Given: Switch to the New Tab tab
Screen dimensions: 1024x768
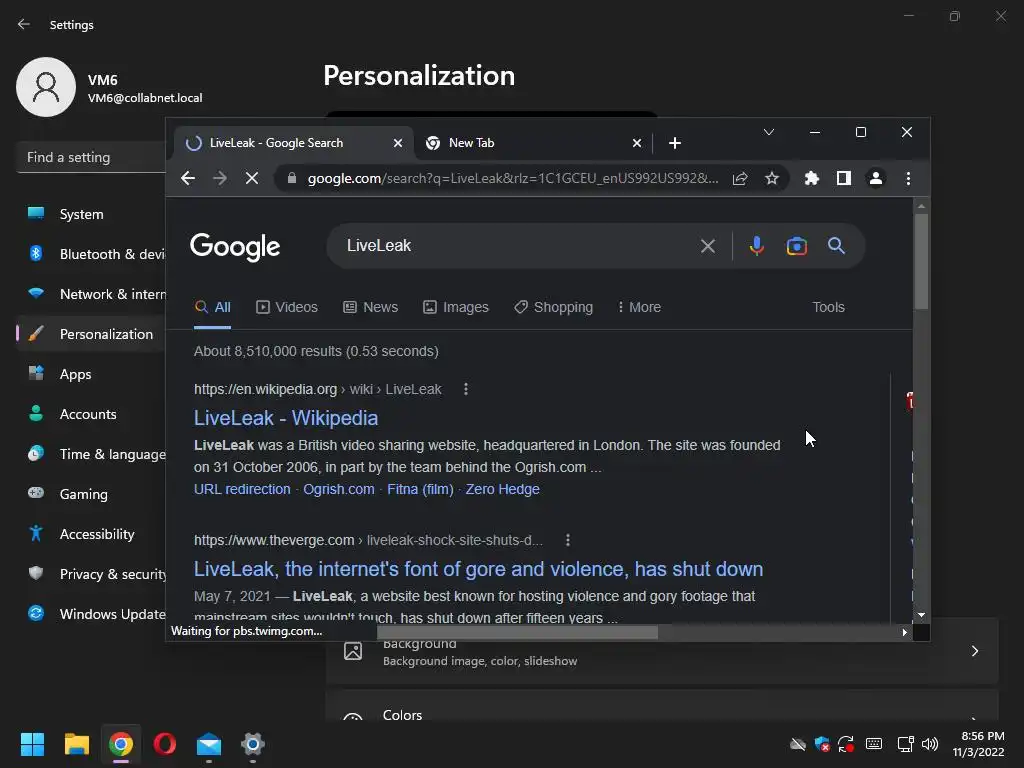Looking at the screenshot, I should click(533, 143).
